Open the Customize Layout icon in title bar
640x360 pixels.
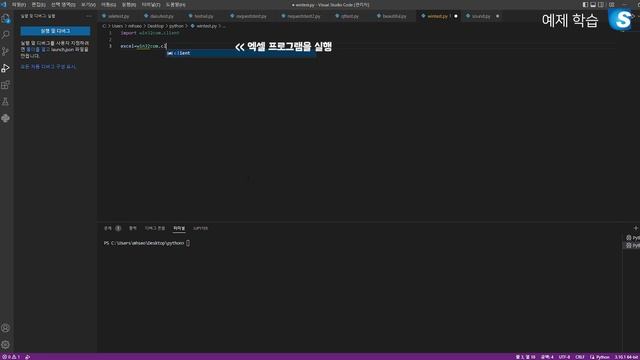pos(611,4)
